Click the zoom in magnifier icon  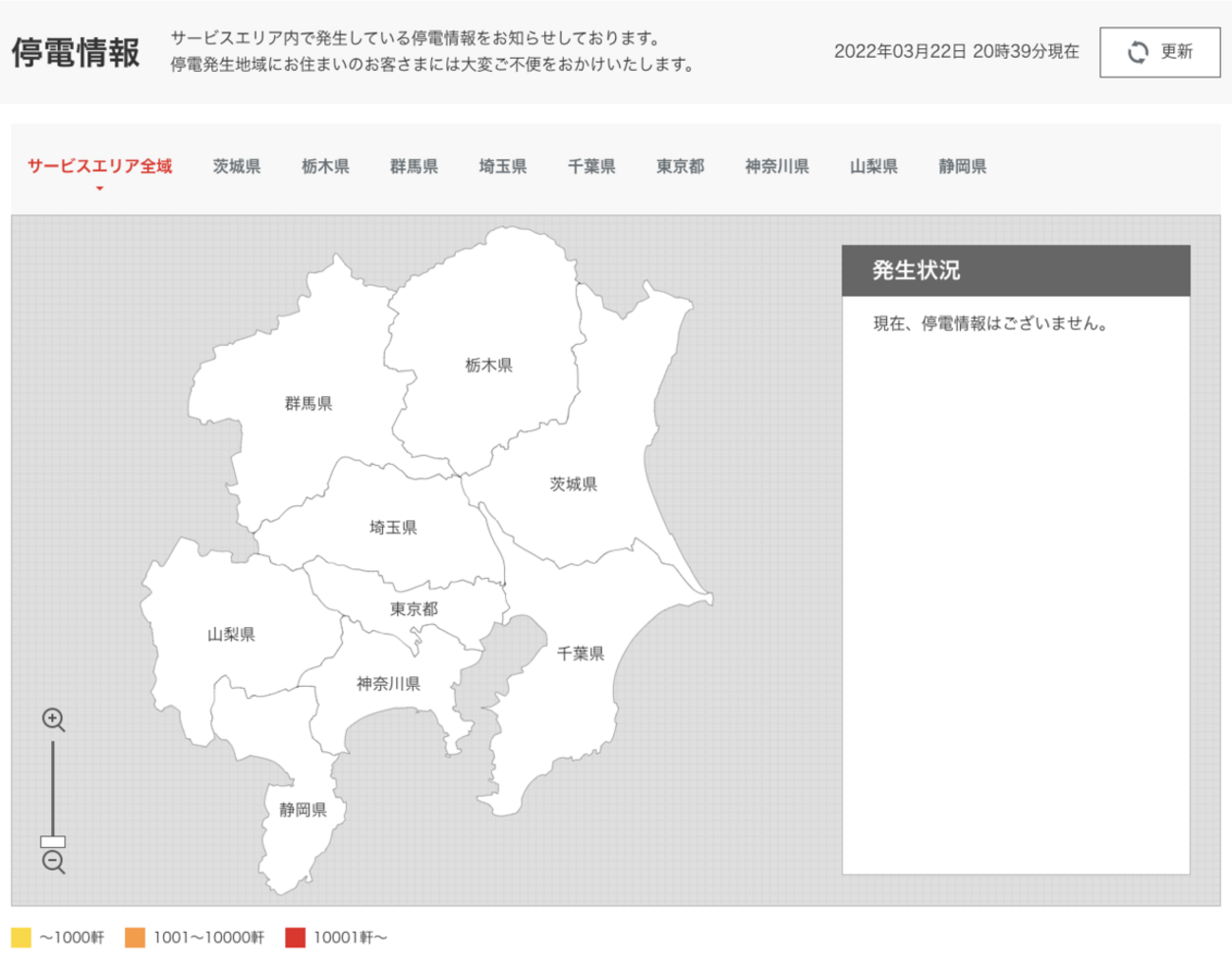(x=53, y=720)
